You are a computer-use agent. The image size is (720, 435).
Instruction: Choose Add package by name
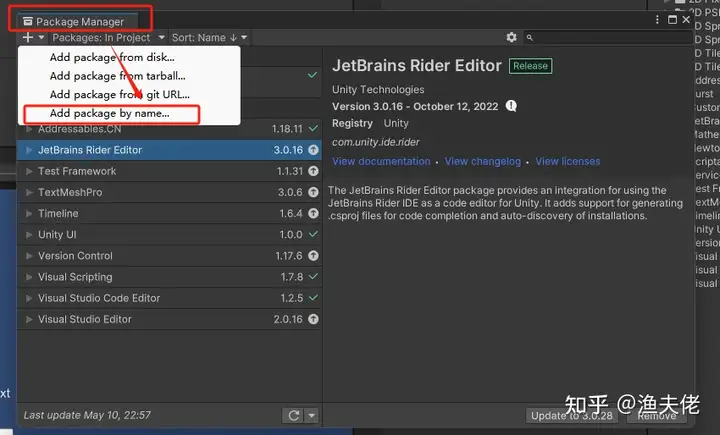click(129, 113)
